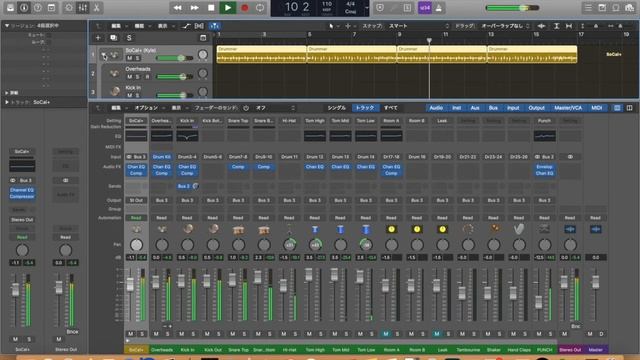Screen dimensions: 640x360
Task: Mute the Room A mixer channel
Action: 385,334
